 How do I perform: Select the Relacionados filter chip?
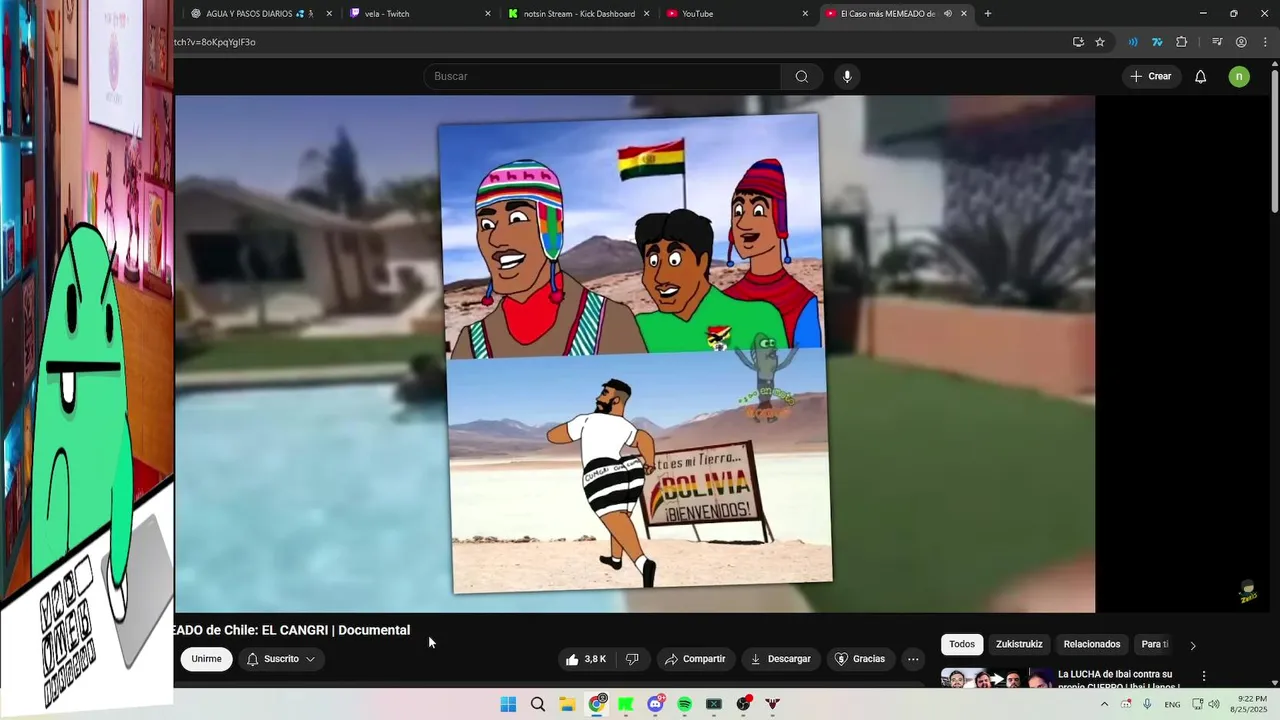click(x=1092, y=645)
